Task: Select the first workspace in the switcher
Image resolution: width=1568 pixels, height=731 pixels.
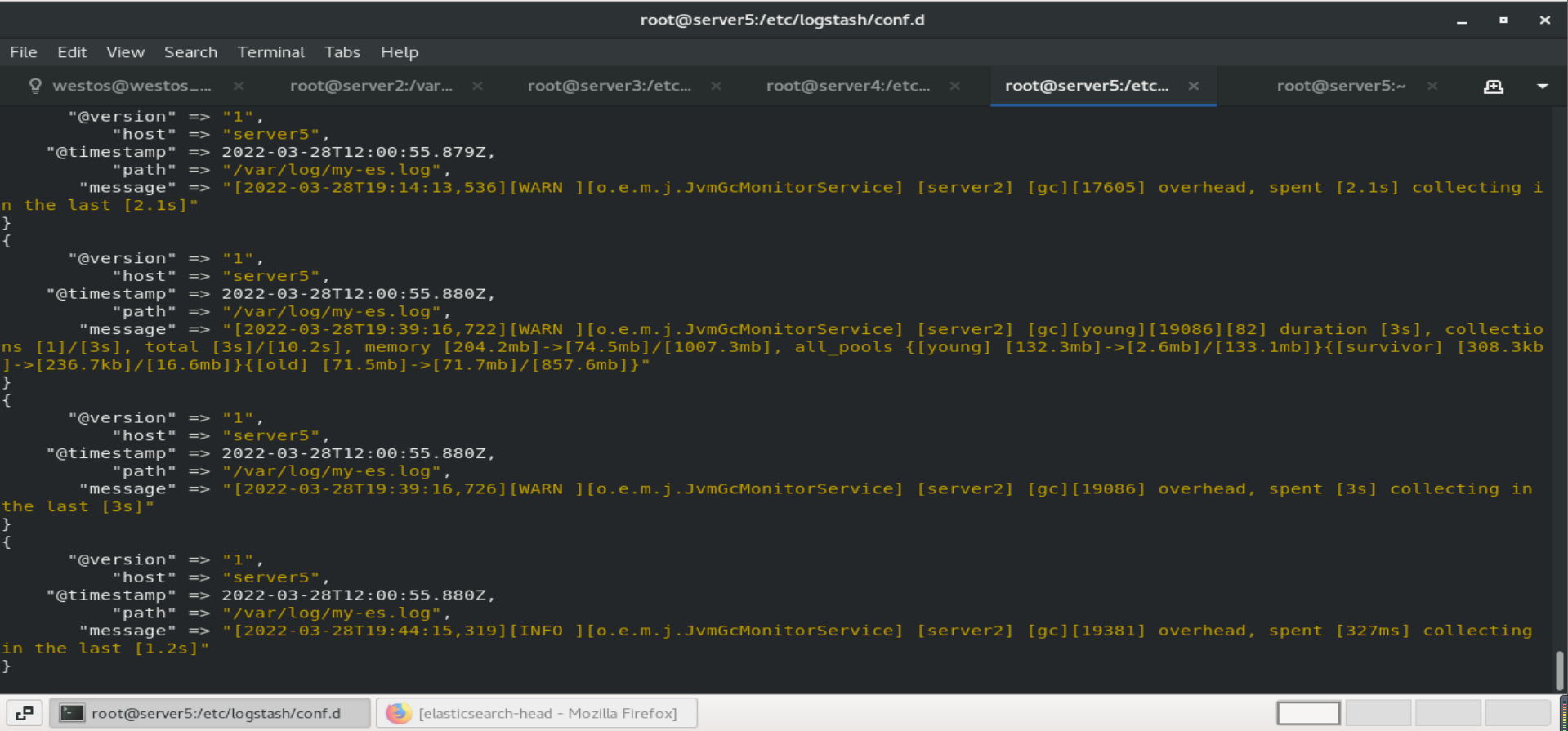Action: [x=1308, y=713]
